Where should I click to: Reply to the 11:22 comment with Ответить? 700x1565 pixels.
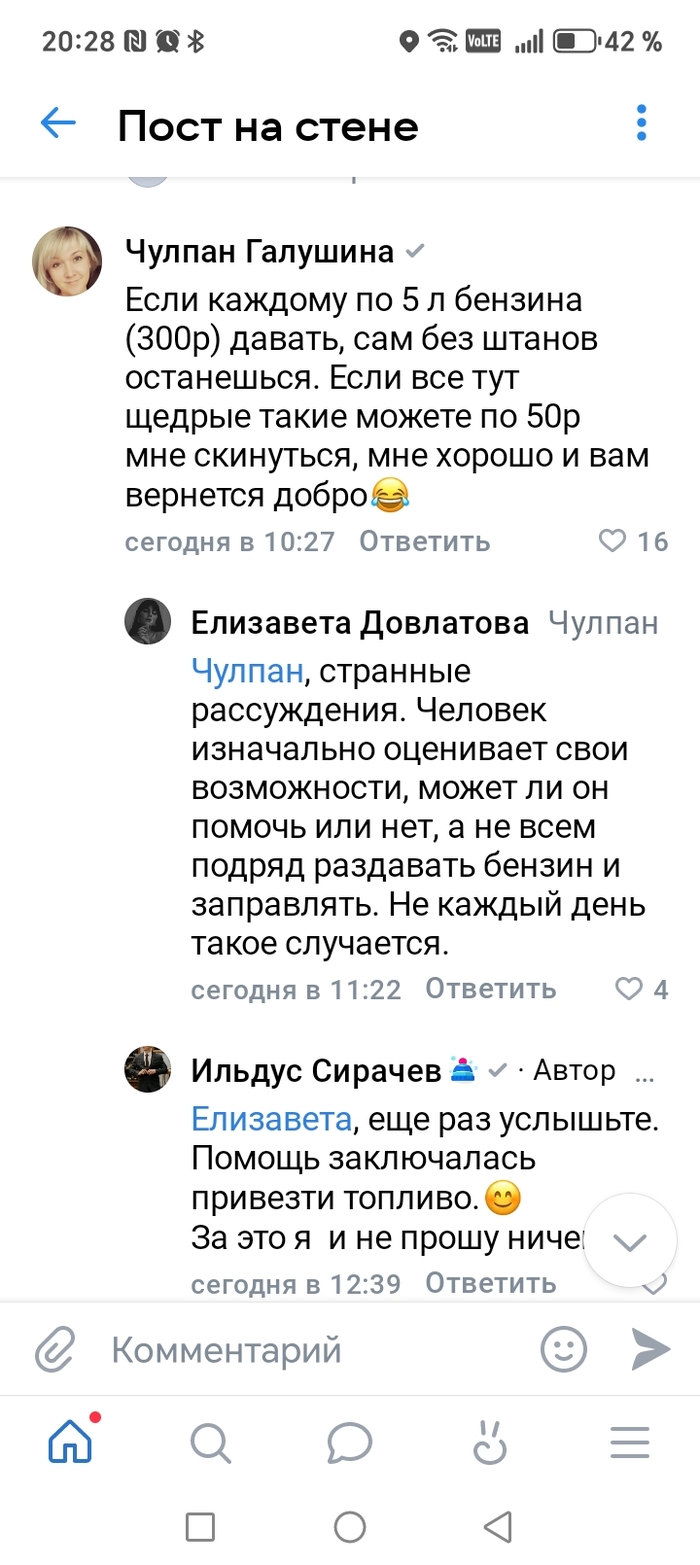tap(490, 989)
